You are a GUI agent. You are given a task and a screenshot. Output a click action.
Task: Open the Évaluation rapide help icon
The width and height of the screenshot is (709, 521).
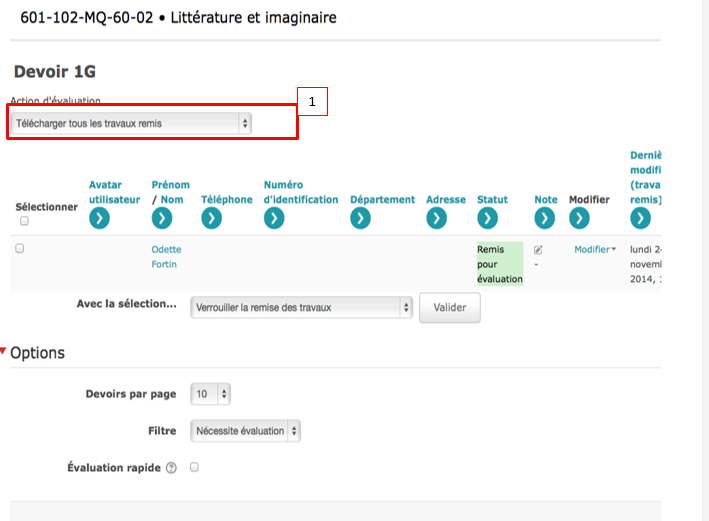(171, 468)
